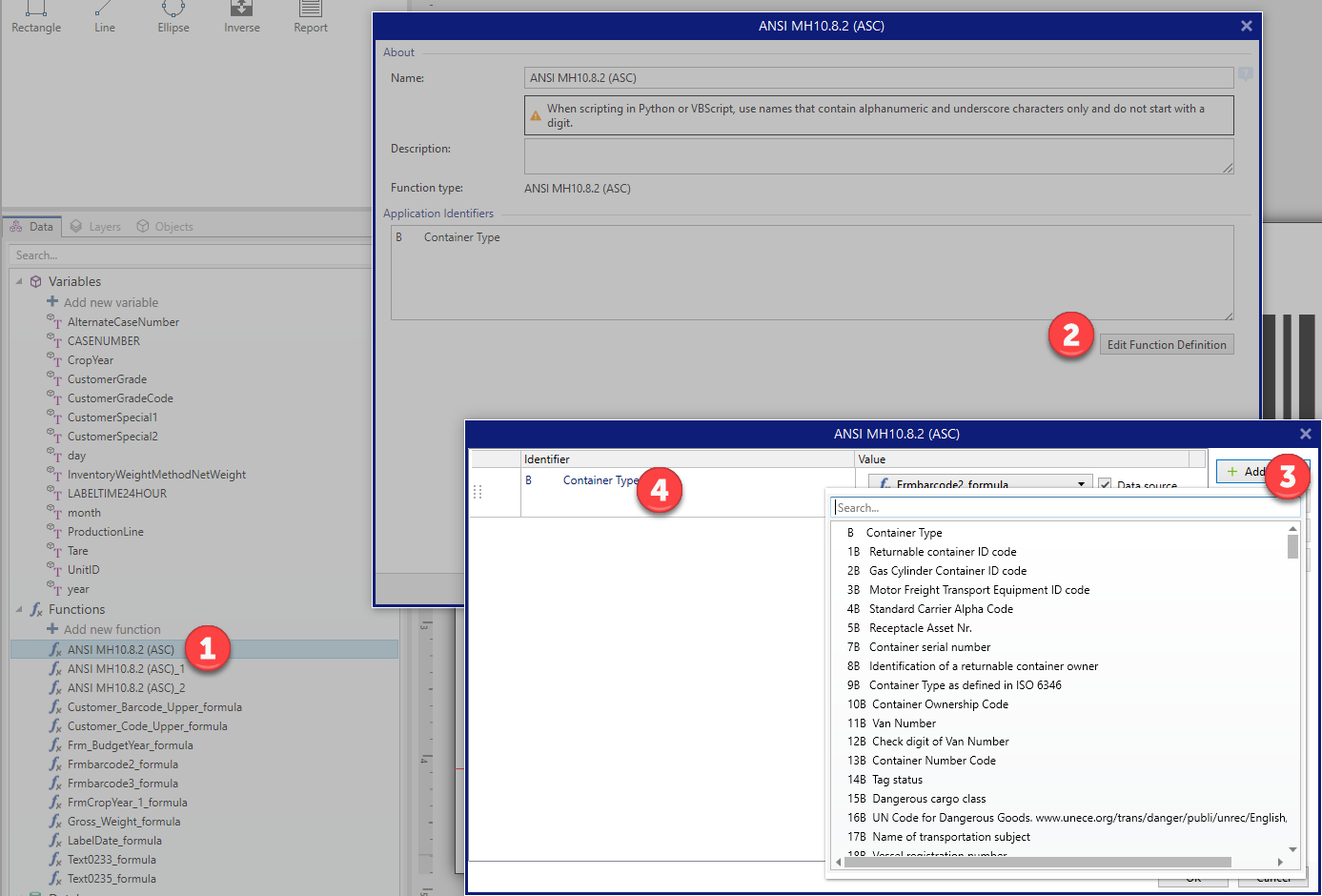Toggle the Data source checkbox
The image size is (1322, 896).
pos(1105,484)
